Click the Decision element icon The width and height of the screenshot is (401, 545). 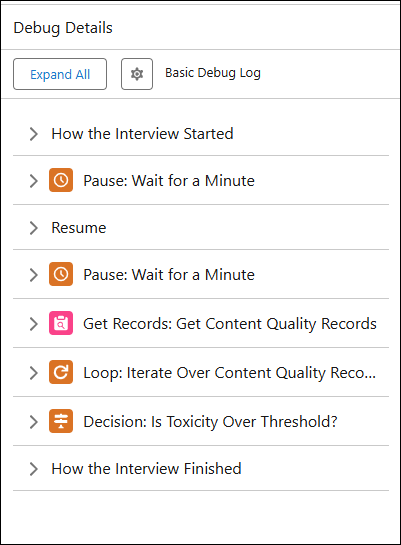click(x=61, y=421)
